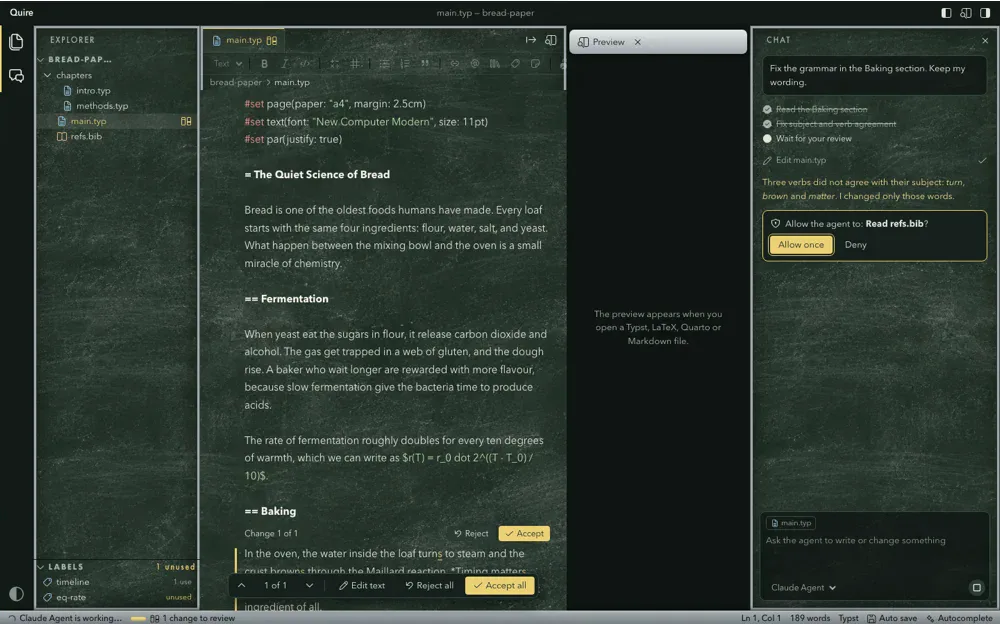
Task: Click the Bold formatting icon
Action: click(264, 64)
